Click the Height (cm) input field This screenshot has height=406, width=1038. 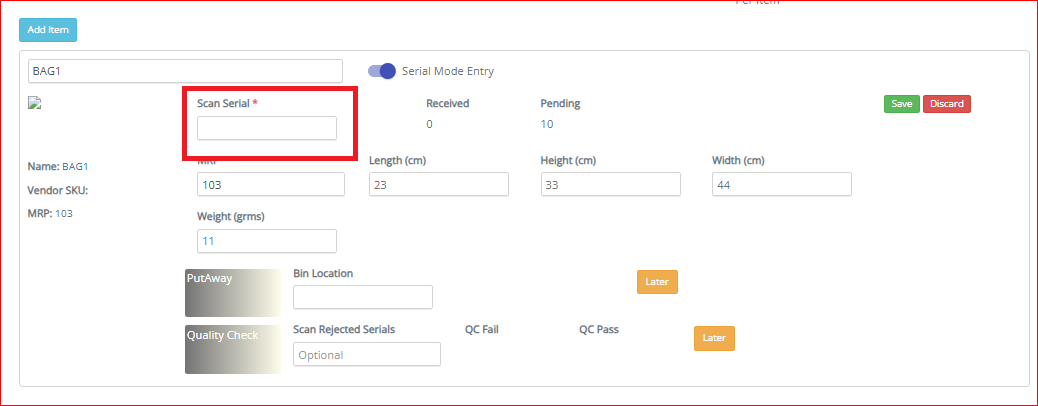click(610, 184)
